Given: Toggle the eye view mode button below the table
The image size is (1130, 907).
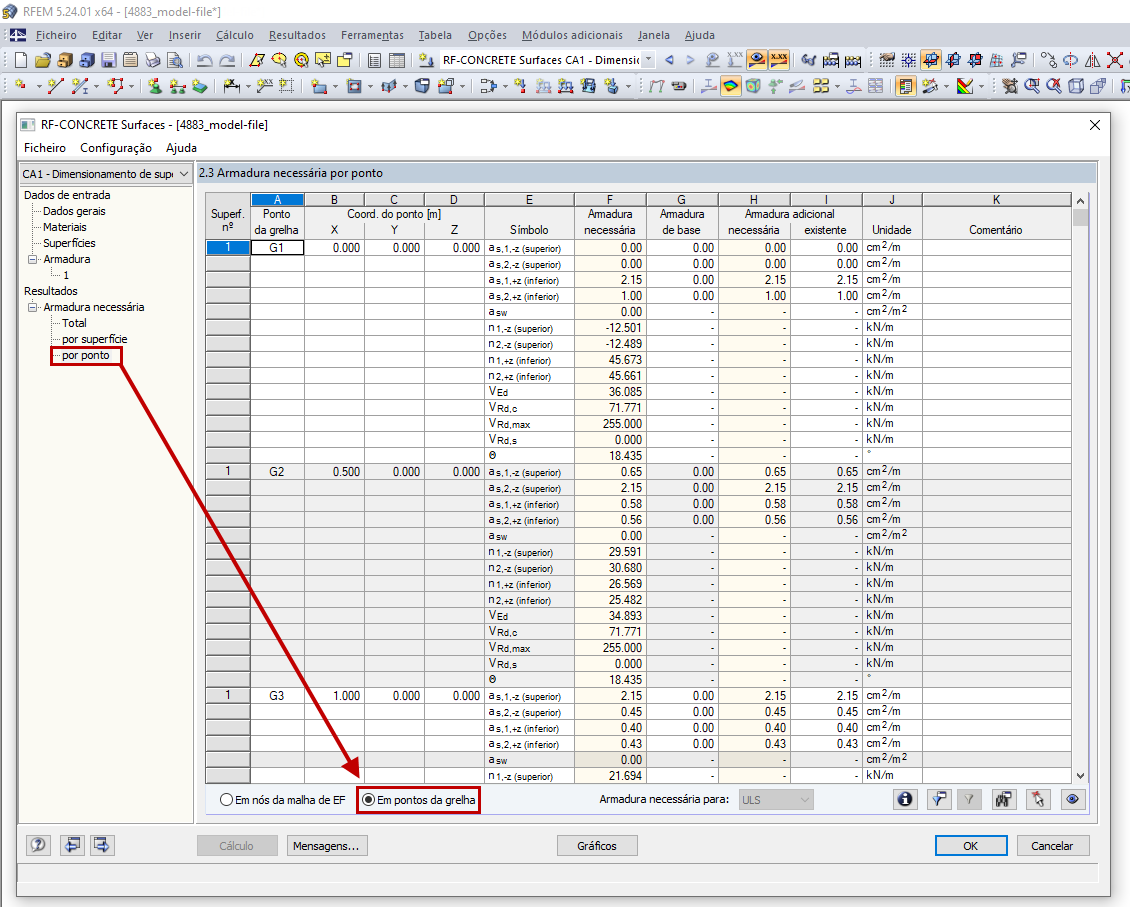Looking at the screenshot, I should tap(1072, 799).
